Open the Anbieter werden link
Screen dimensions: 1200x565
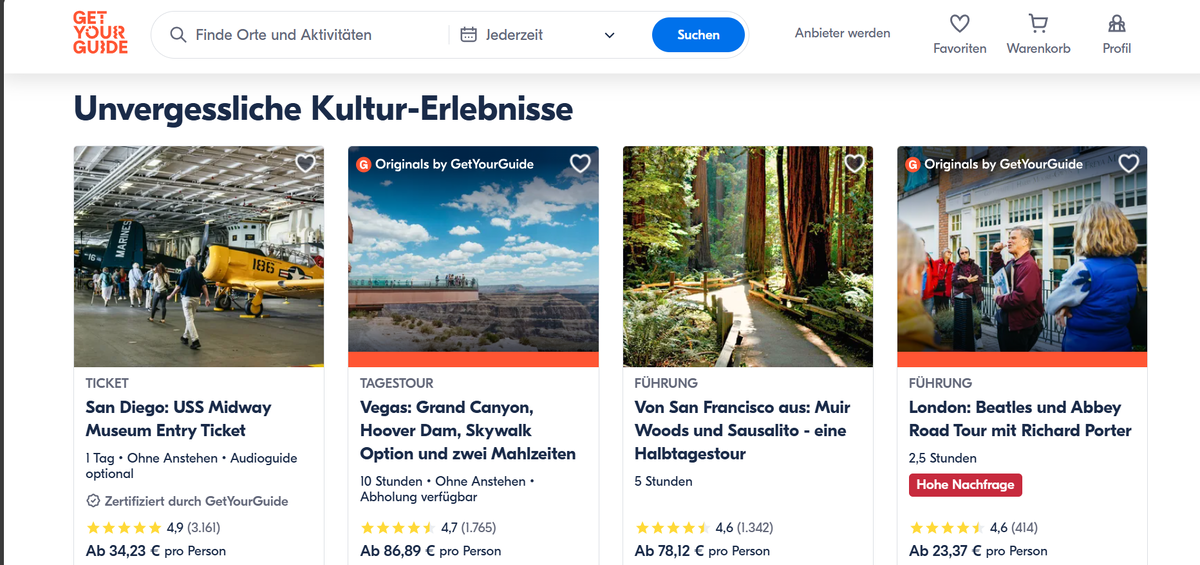[842, 33]
